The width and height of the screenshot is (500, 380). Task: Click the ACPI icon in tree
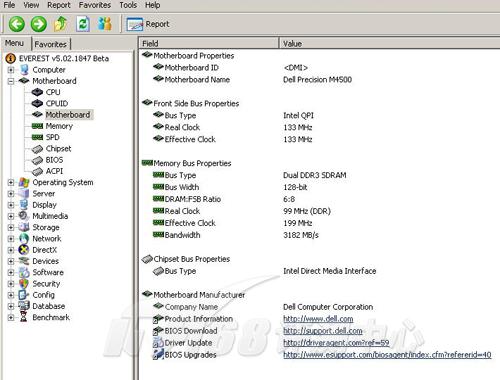(x=37, y=171)
